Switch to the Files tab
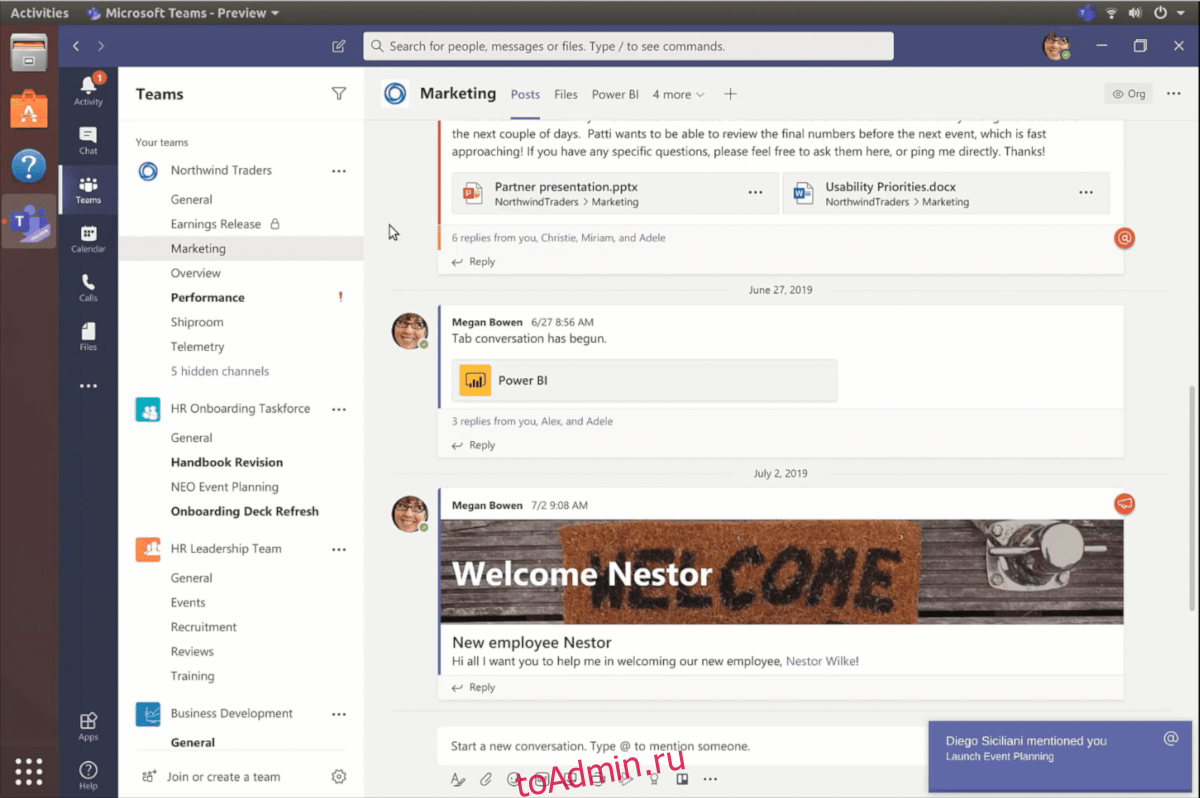The width and height of the screenshot is (1200, 798). coord(566,95)
